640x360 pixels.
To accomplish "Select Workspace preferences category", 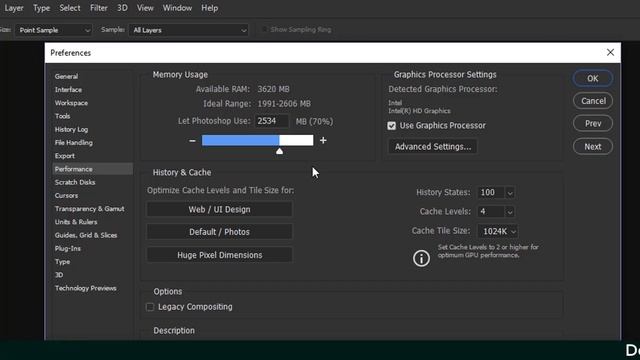I will pyautogui.click(x=71, y=103).
